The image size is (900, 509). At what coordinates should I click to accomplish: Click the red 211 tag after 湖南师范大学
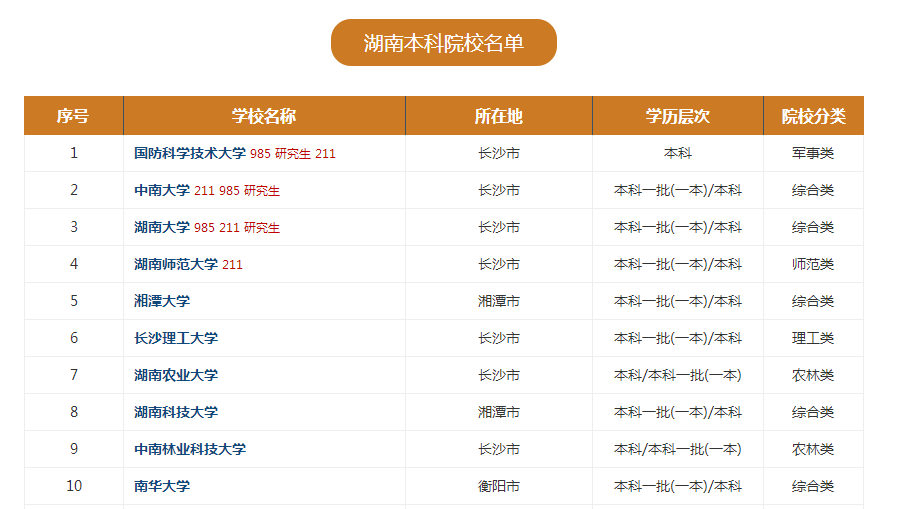click(232, 265)
